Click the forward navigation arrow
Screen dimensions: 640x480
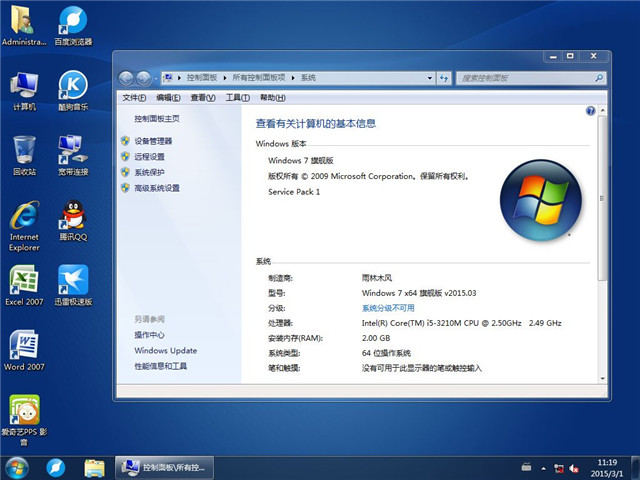[143, 78]
